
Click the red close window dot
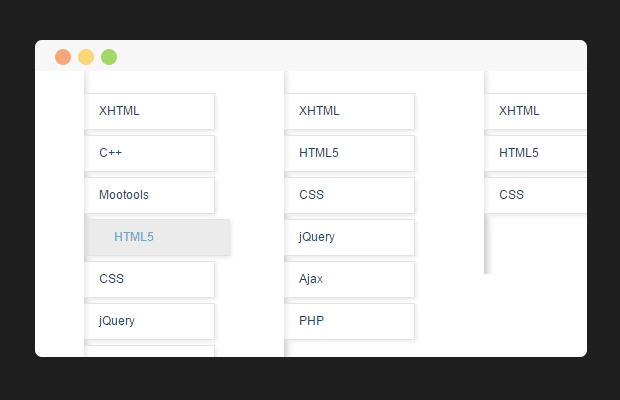point(63,57)
